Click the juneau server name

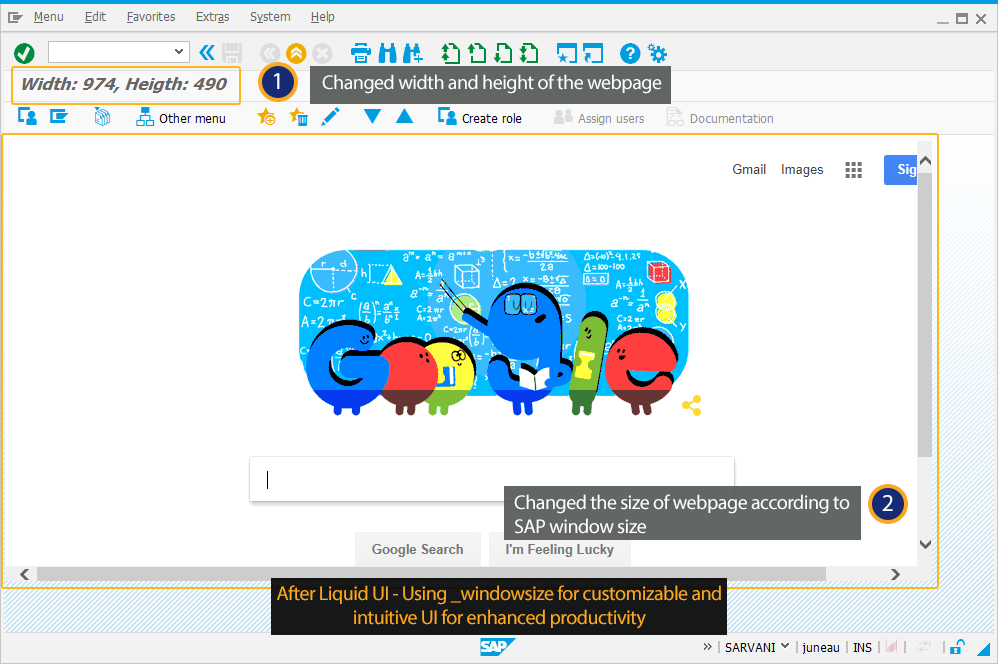[x=821, y=647]
